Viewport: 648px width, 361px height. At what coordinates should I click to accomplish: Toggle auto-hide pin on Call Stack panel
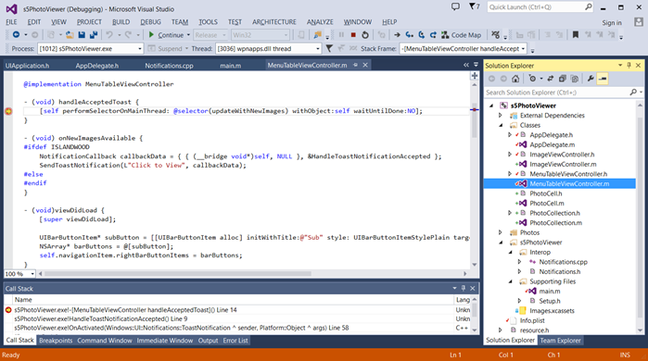[463, 288]
